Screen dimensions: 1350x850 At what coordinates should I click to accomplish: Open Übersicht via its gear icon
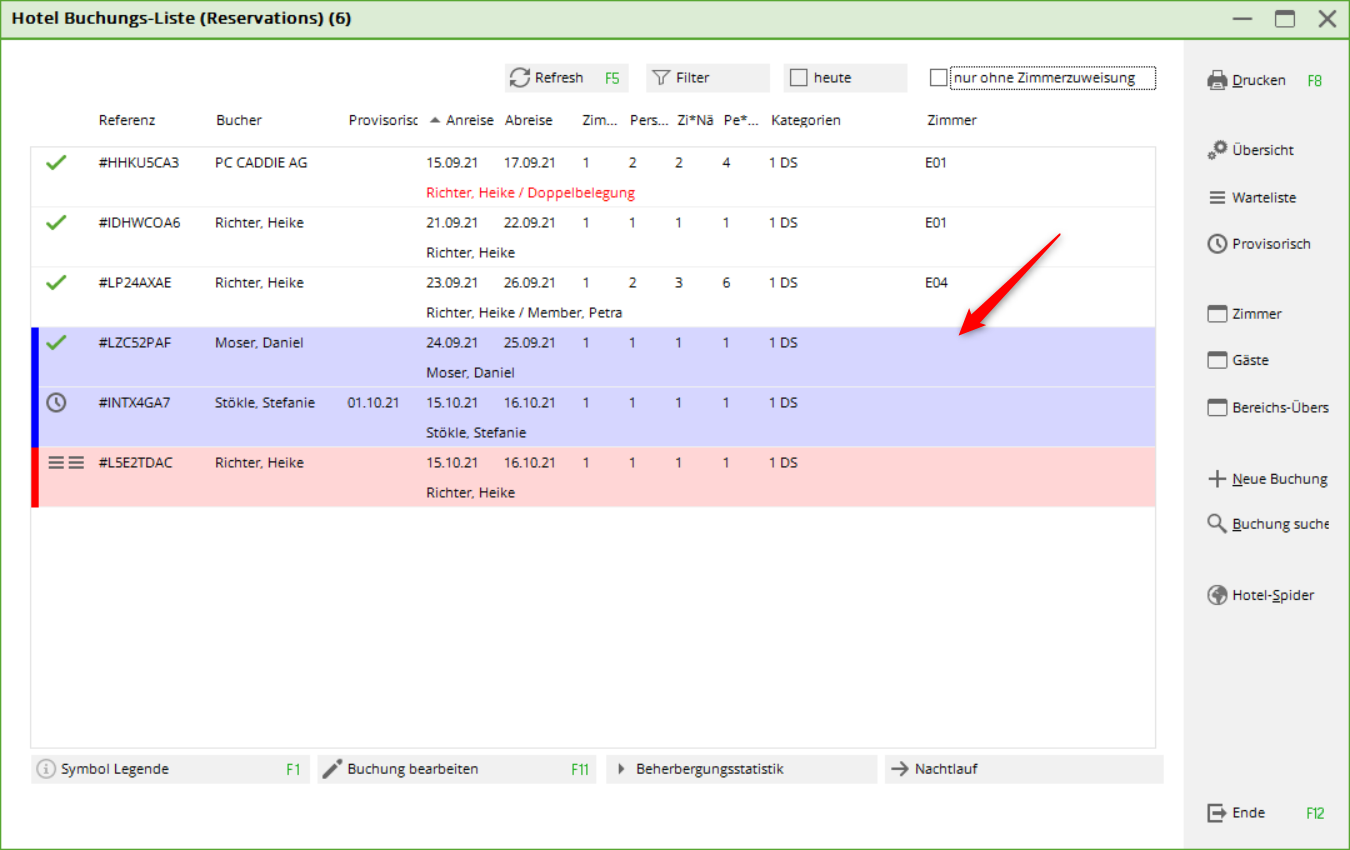coord(1217,150)
